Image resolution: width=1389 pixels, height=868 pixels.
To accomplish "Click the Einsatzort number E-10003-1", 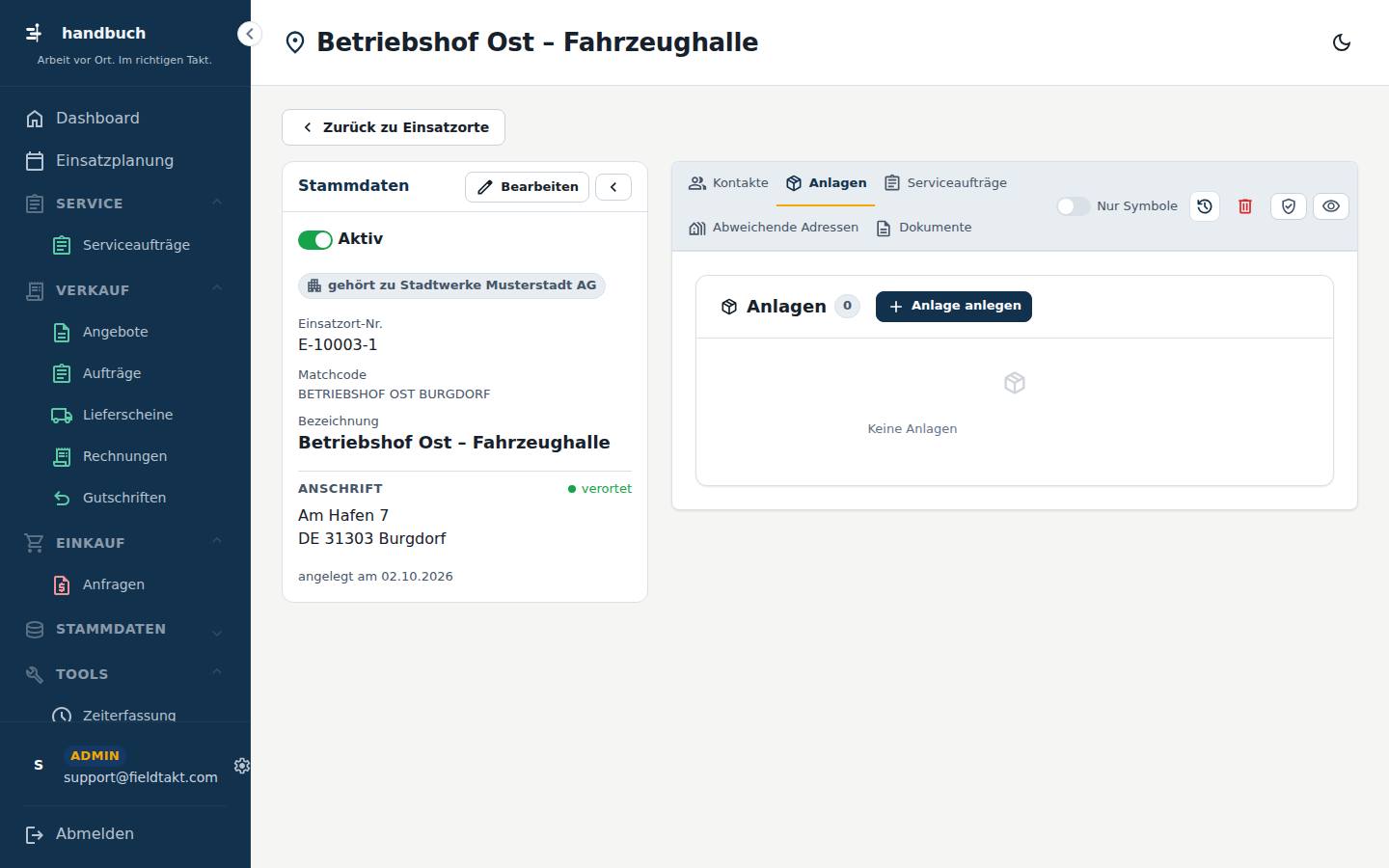I will pos(338,345).
